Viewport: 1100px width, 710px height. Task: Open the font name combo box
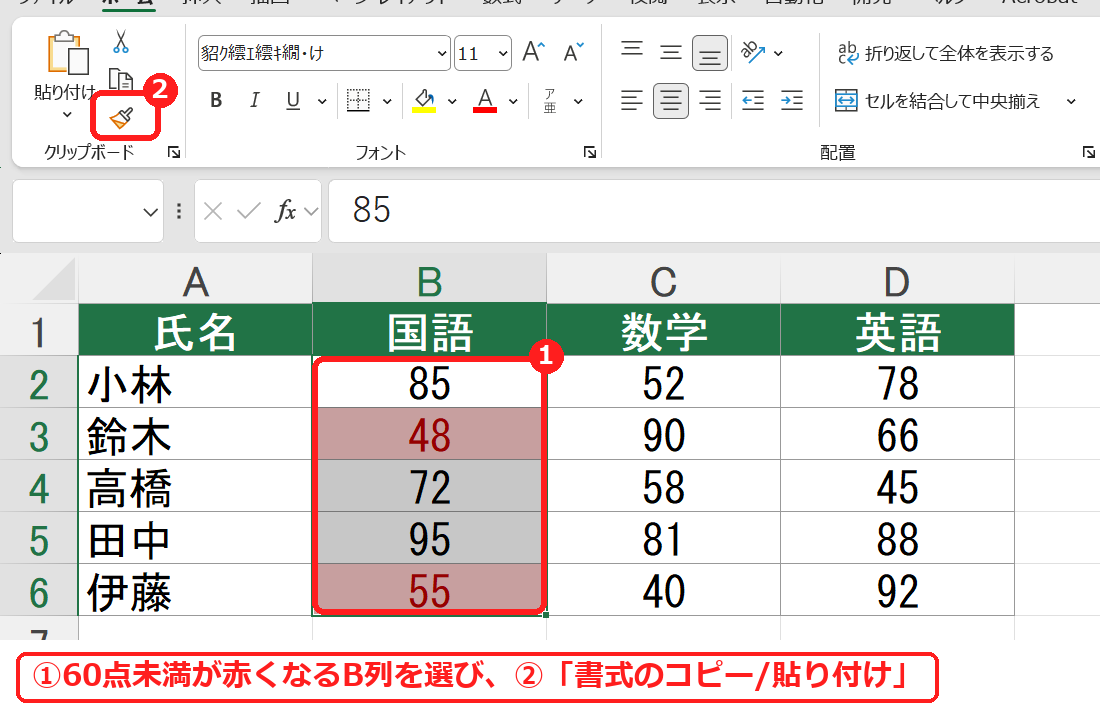324,53
